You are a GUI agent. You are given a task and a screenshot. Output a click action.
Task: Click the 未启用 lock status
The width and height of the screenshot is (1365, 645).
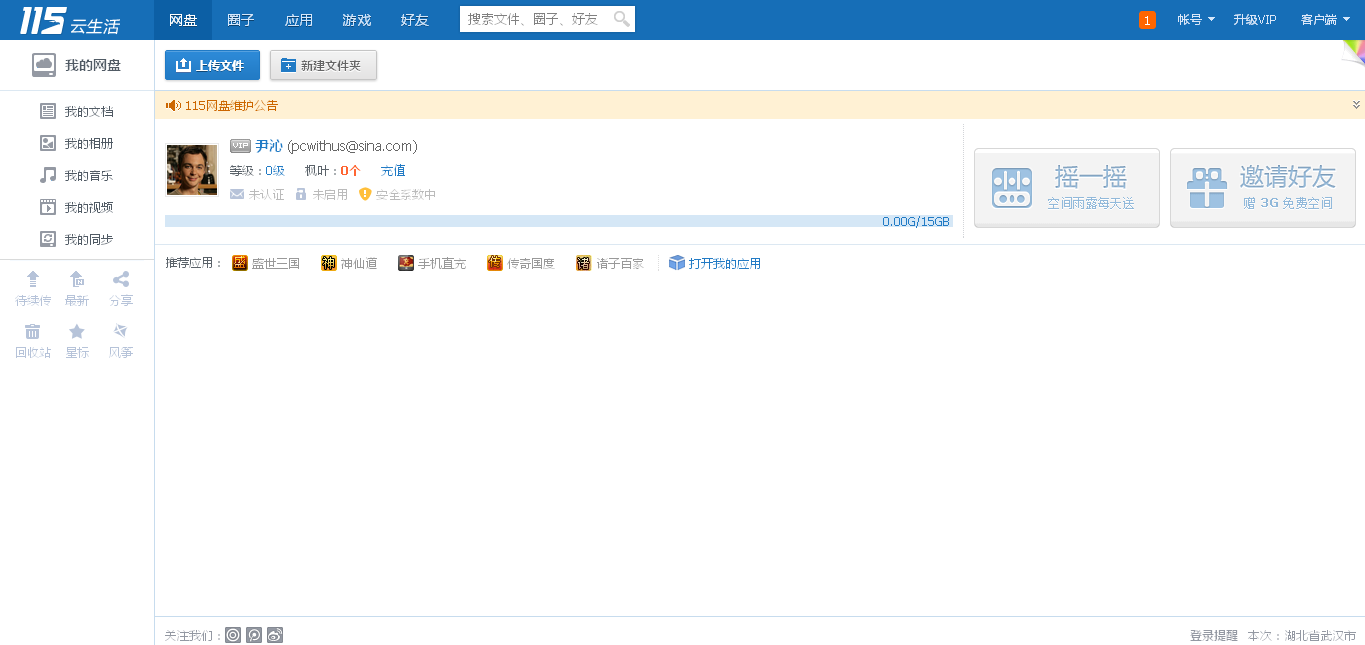pyautogui.click(x=321, y=195)
